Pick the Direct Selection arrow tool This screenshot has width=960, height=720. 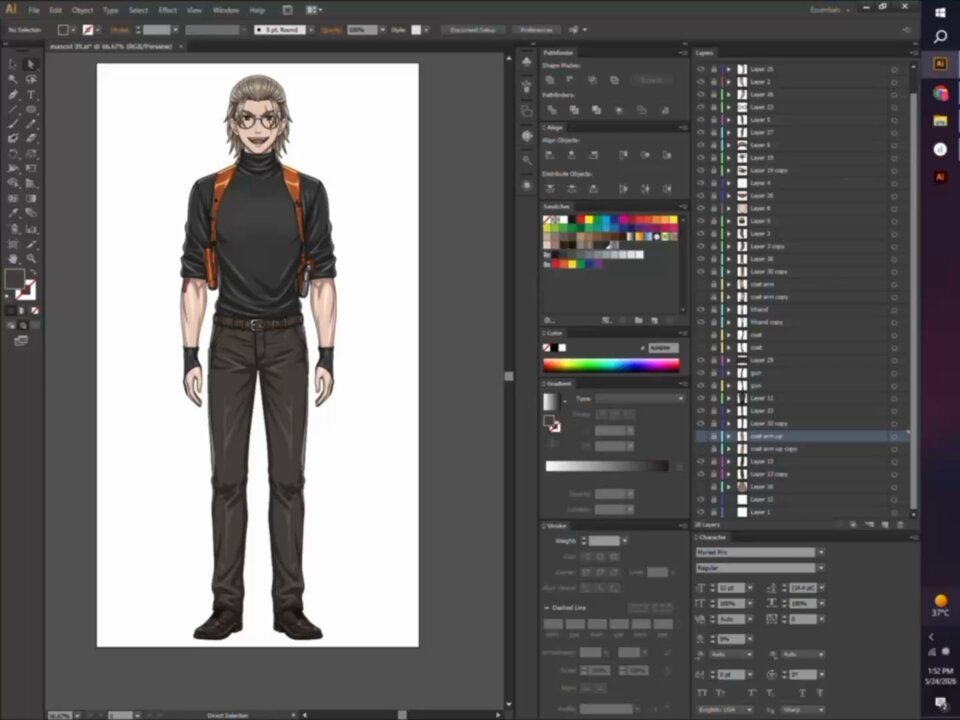[x=31, y=64]
